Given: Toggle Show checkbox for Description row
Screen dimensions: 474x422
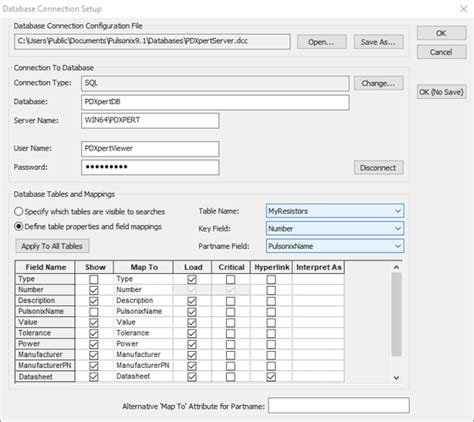Looking at the screenshot, I should (94, 301).
